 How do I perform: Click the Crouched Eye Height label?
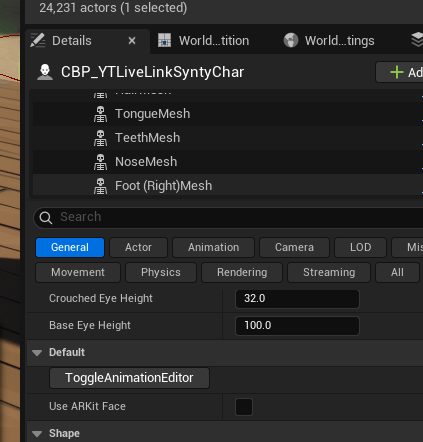click(x=101, y=298)
